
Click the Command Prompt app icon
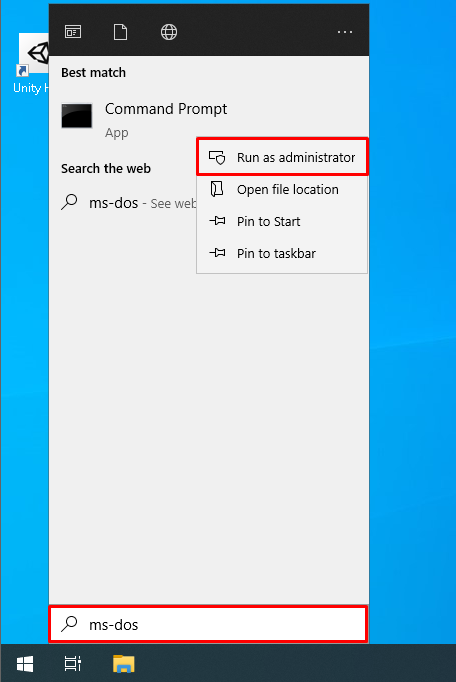[77, 116]
